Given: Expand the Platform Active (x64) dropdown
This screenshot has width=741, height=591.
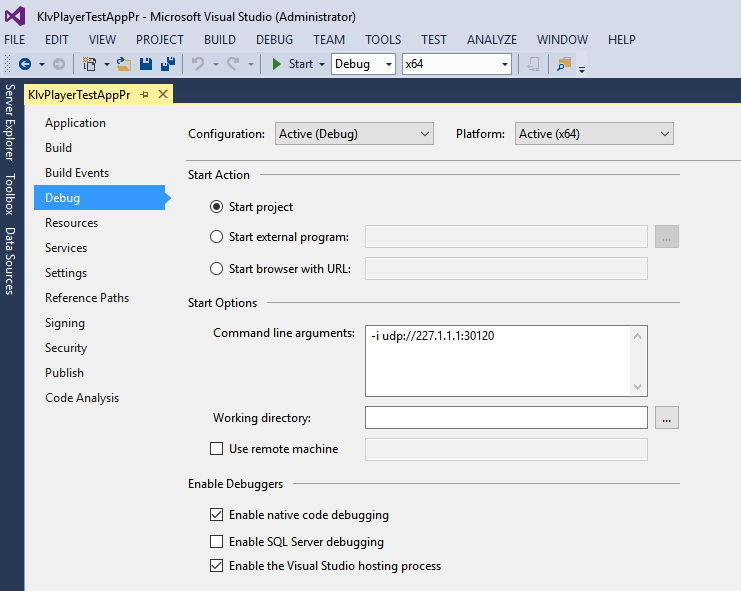Looking at the screenshot, I should pos(594,134).
